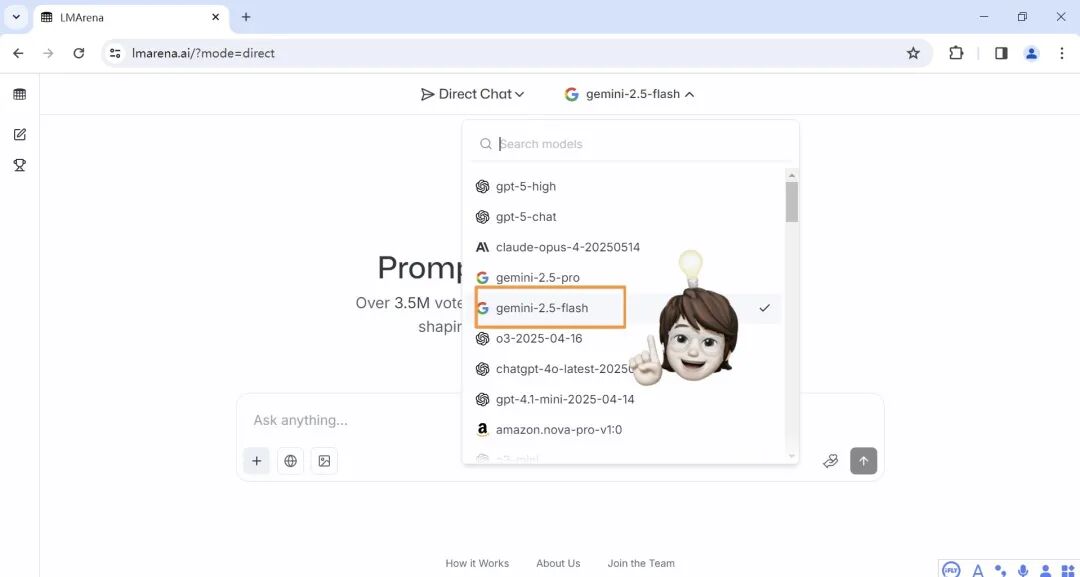Viewport: 1080px width, 577px height.
Task: Choose claude-opus-4-20250514 model
Action: pos(567,247)
